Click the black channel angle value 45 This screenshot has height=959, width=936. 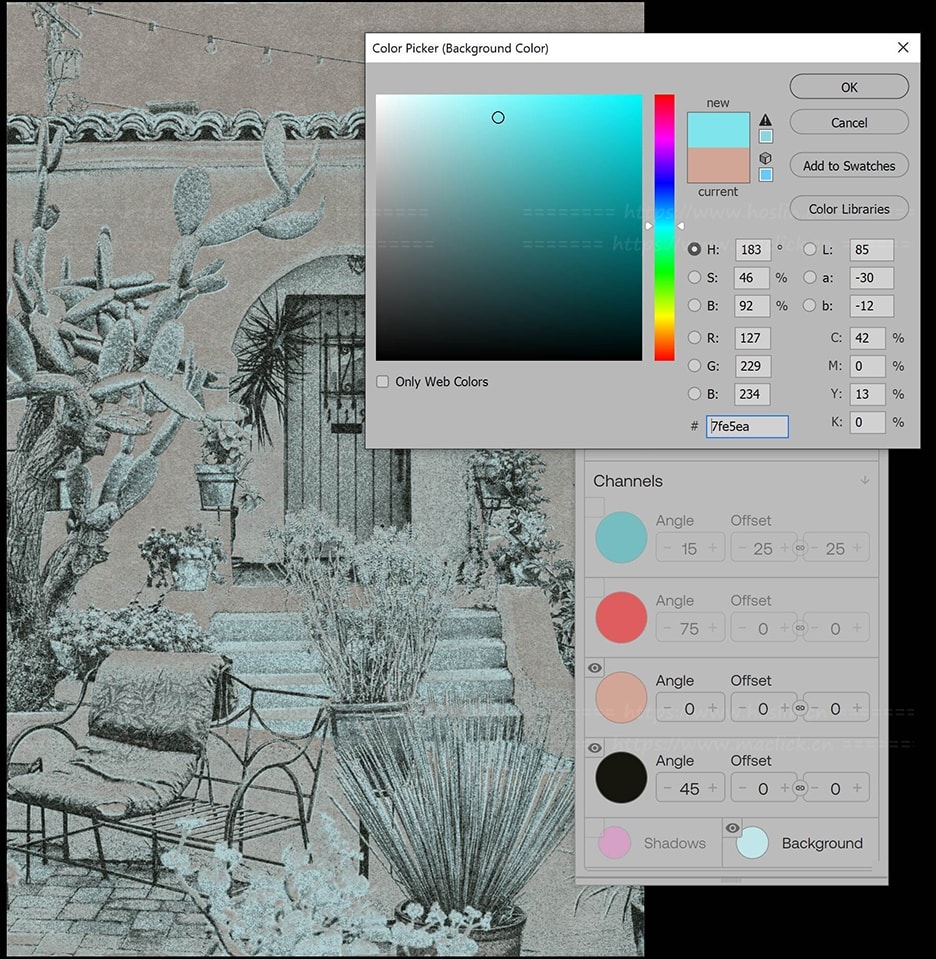tap(689, 789)
